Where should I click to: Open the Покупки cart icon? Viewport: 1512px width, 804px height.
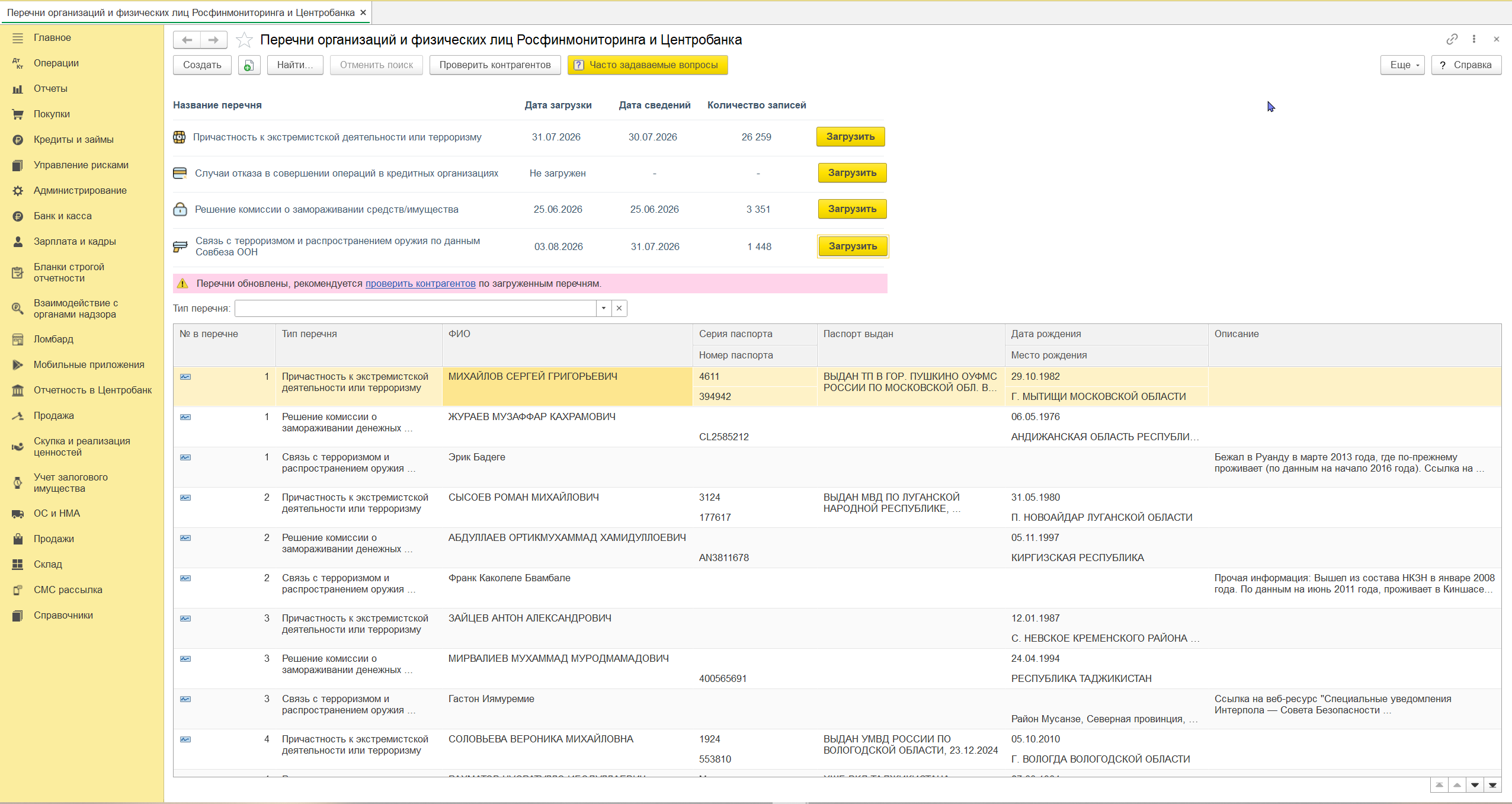[18, 114]
